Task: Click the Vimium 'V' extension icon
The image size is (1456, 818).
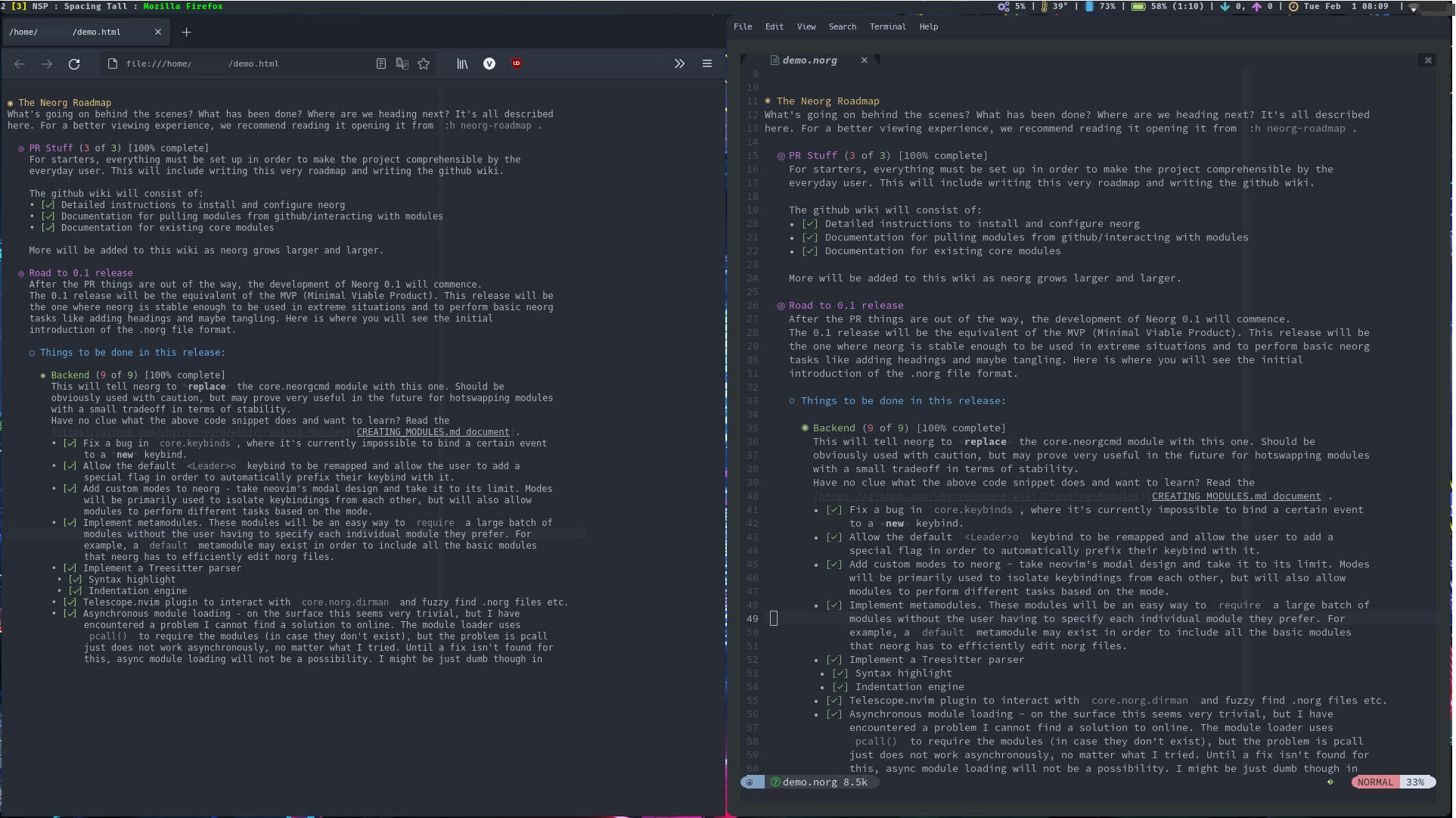Action: tap(489, 64)
